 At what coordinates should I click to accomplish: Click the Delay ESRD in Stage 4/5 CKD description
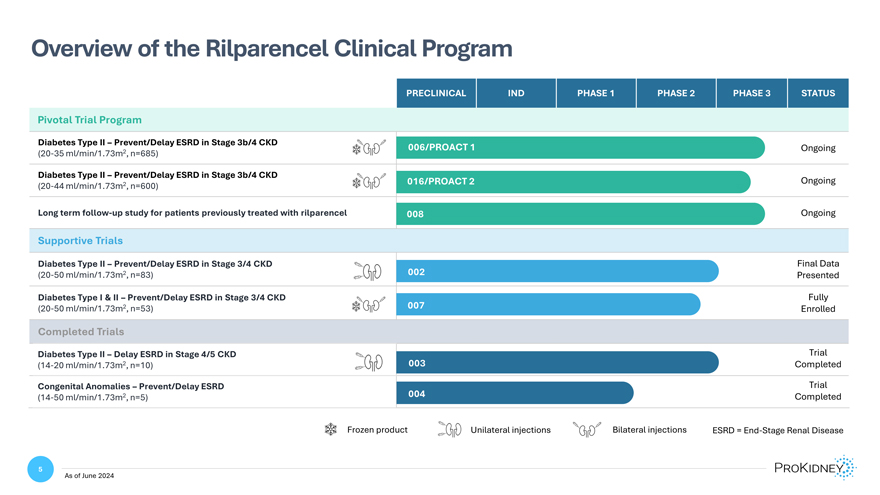pos(137,359)
